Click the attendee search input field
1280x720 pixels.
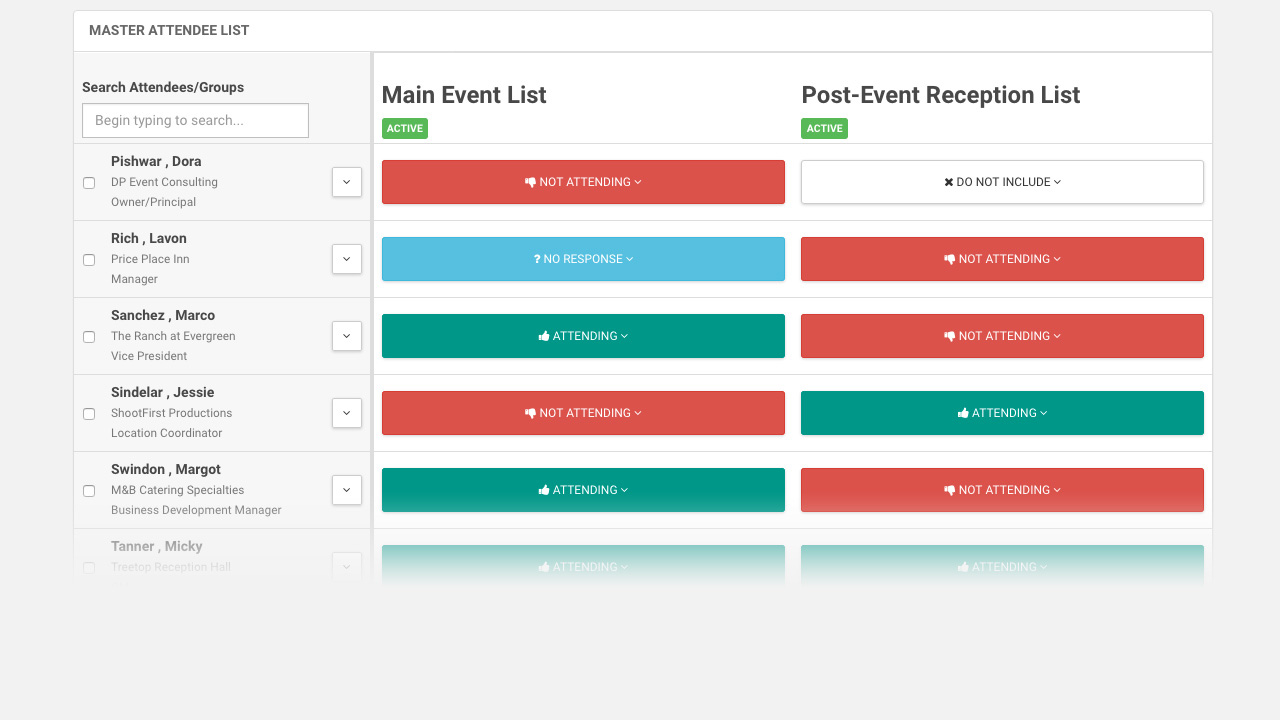195,120
